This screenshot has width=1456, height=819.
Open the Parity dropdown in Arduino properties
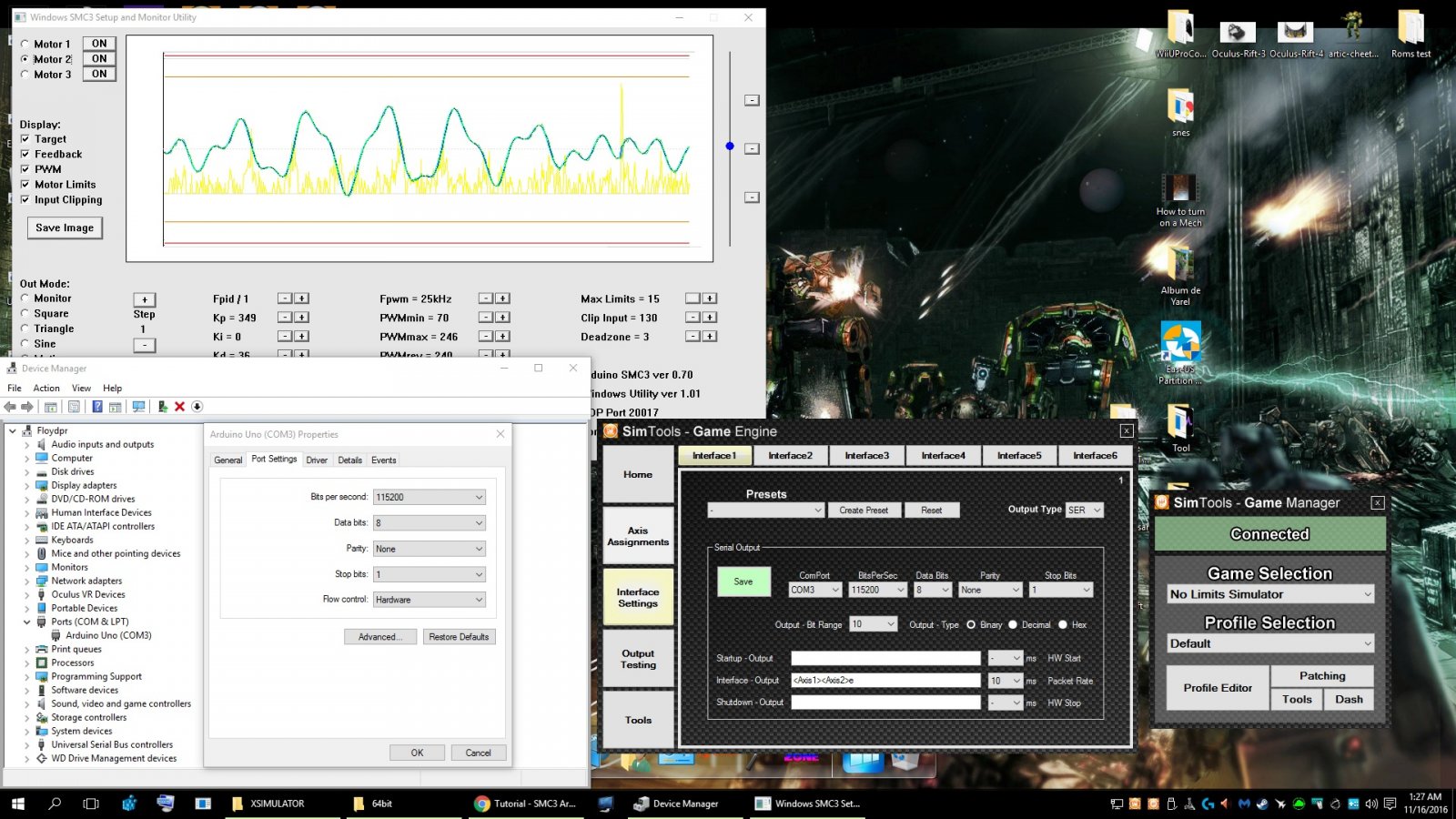[430, 549]
